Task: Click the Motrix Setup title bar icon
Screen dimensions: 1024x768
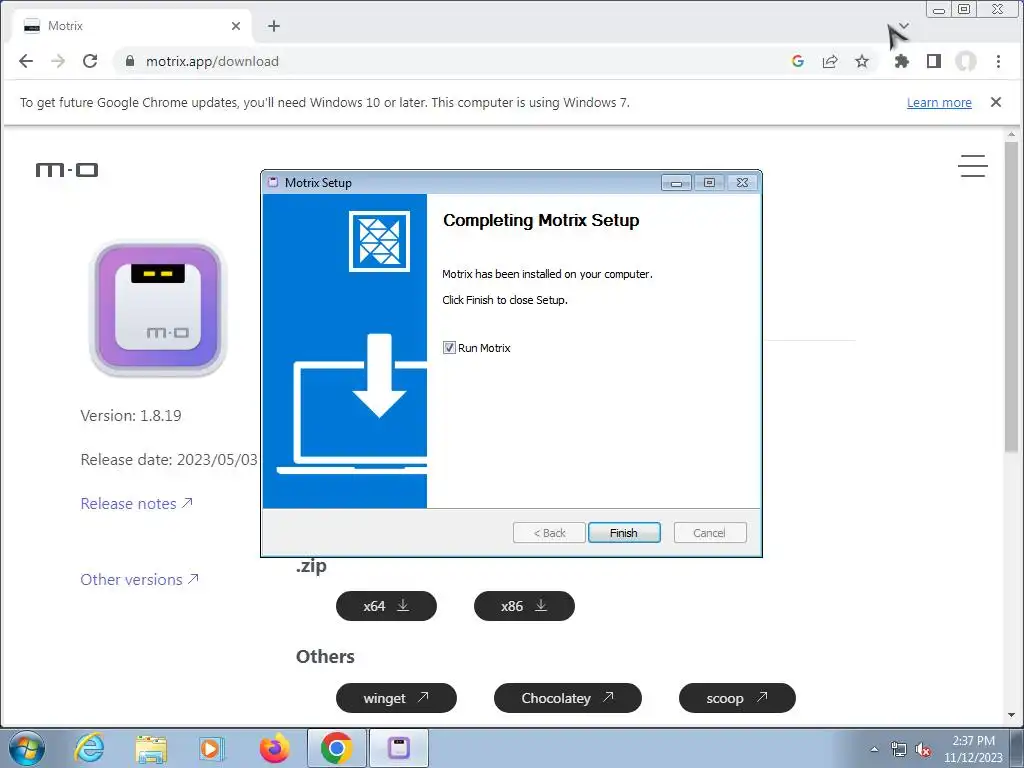Action: tap(273, 182)
